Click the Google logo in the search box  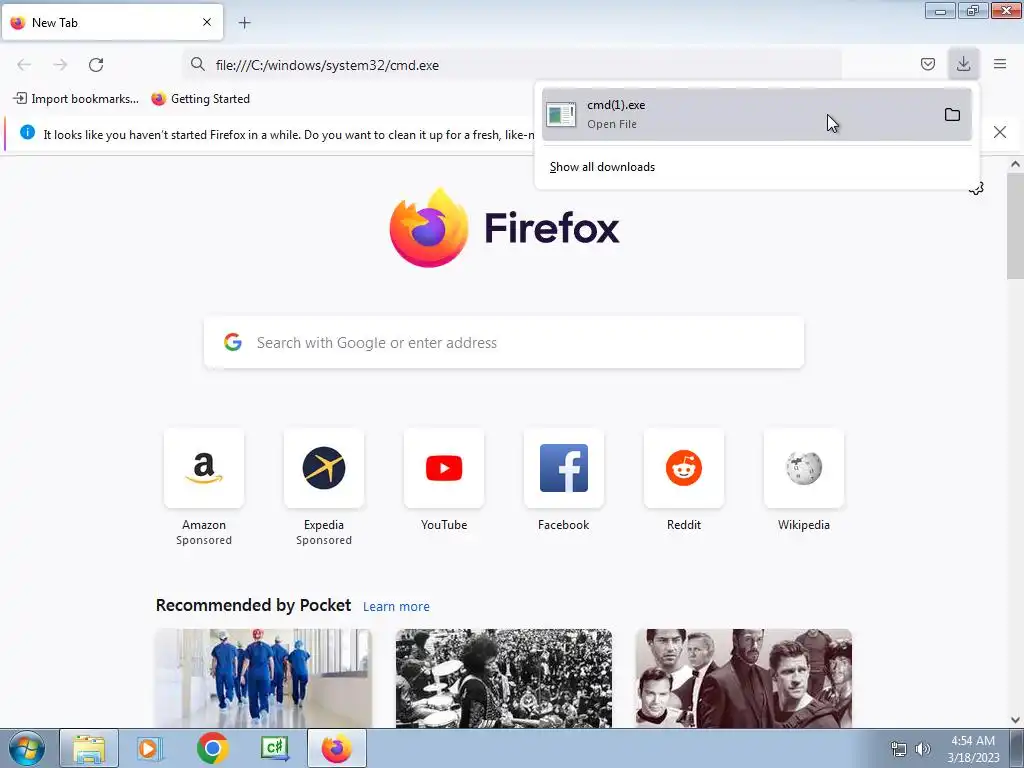[x=233, y=342]
